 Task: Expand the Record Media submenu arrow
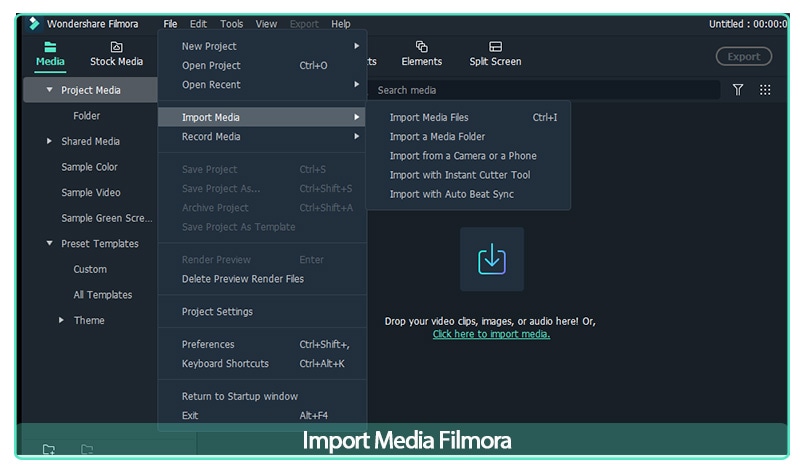357,136
